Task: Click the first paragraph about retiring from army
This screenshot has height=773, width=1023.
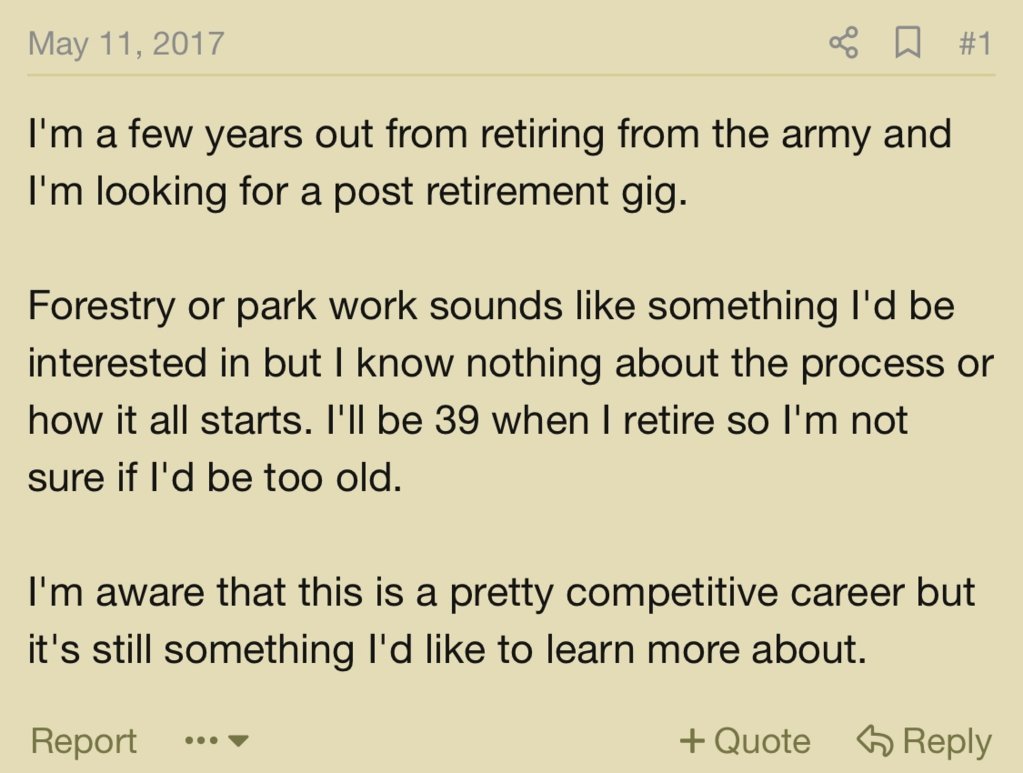Action: click(489, 162)
